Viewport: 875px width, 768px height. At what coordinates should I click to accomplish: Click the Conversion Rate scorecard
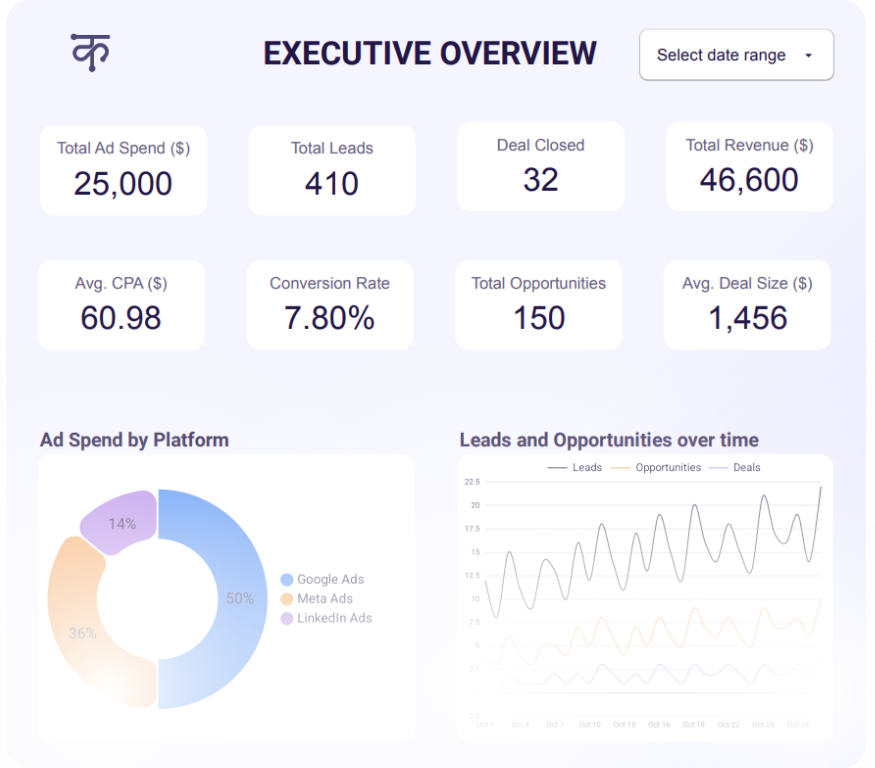pos(329,305)
